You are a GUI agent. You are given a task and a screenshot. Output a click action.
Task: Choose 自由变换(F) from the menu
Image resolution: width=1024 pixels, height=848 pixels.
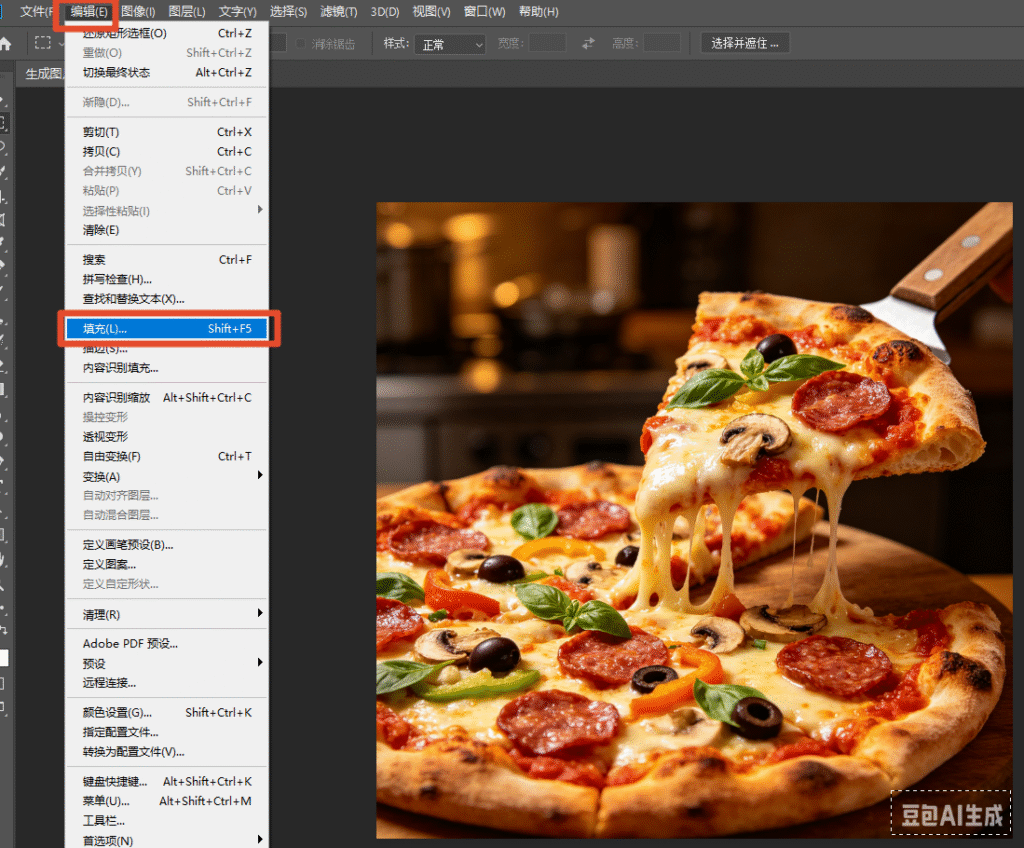point(167,456)
